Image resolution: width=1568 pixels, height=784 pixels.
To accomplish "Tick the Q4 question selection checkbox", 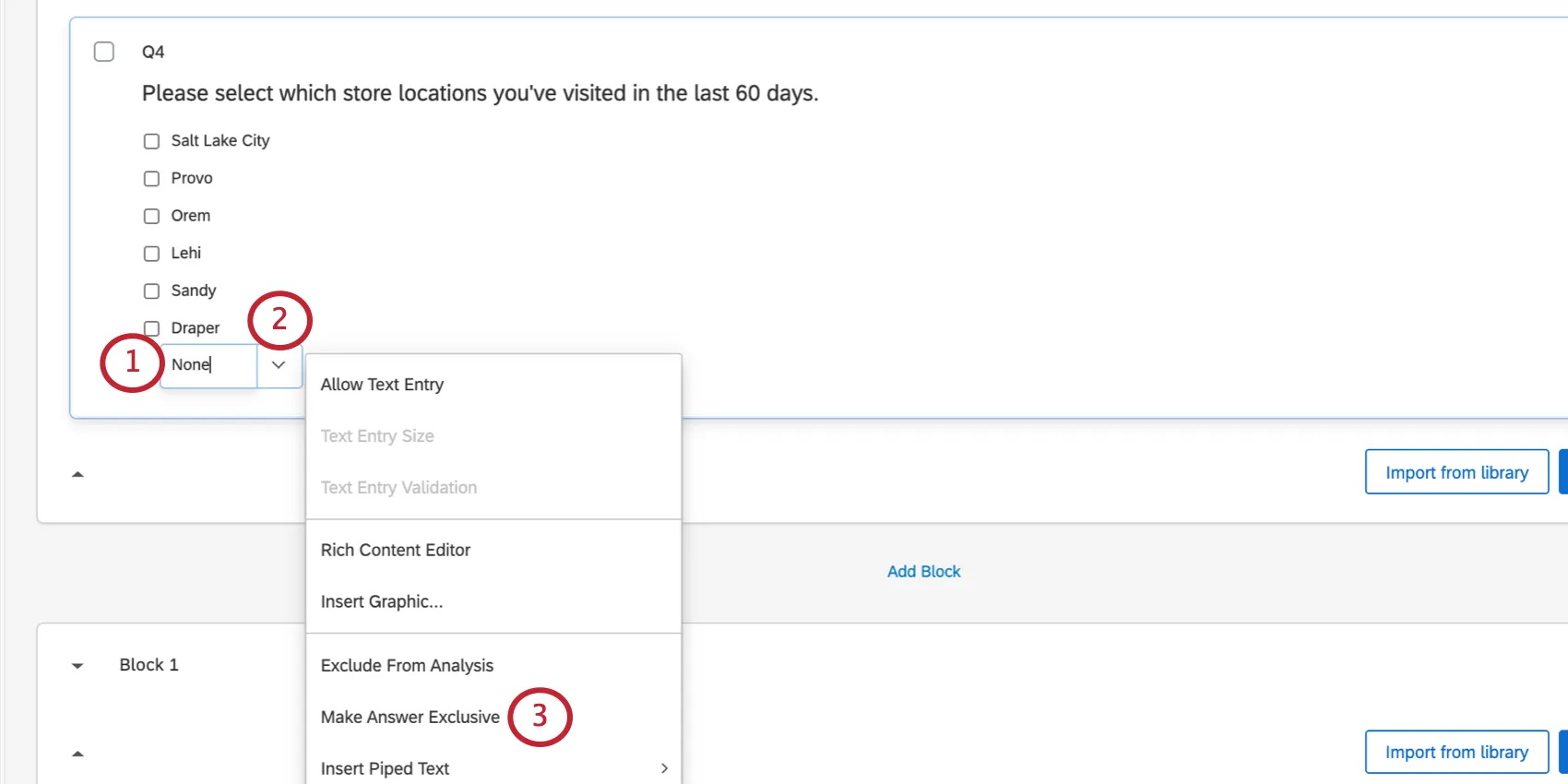I will [x=104, y=52].
